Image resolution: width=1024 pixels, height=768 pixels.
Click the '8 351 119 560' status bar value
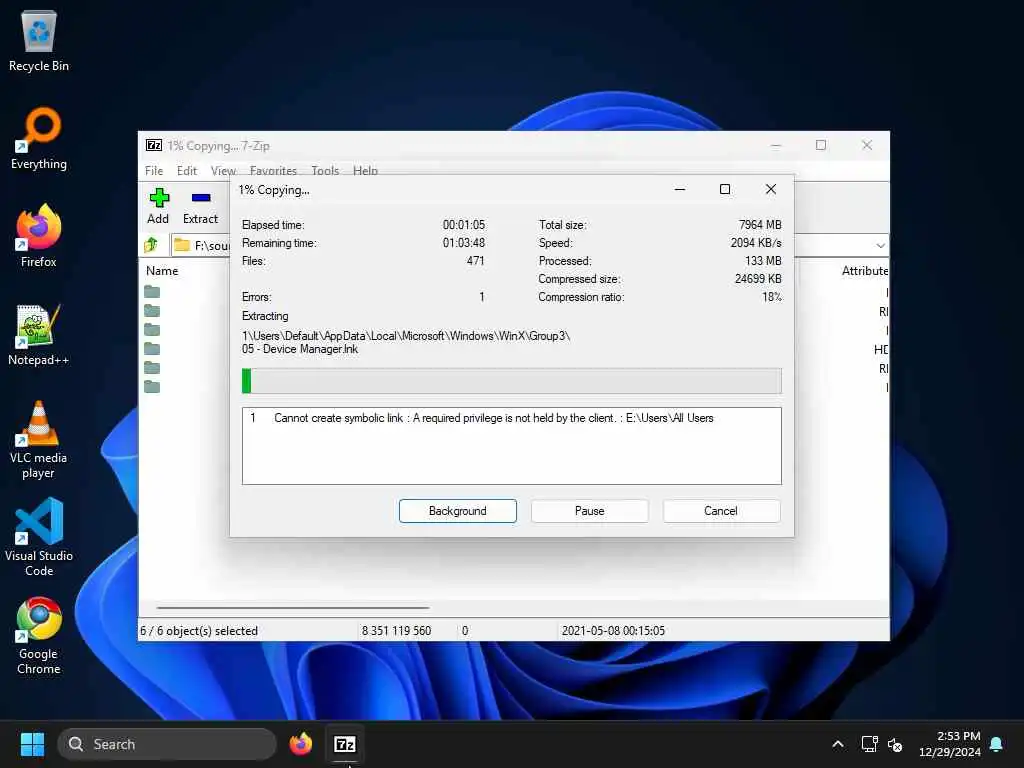(x=396, y=631)
